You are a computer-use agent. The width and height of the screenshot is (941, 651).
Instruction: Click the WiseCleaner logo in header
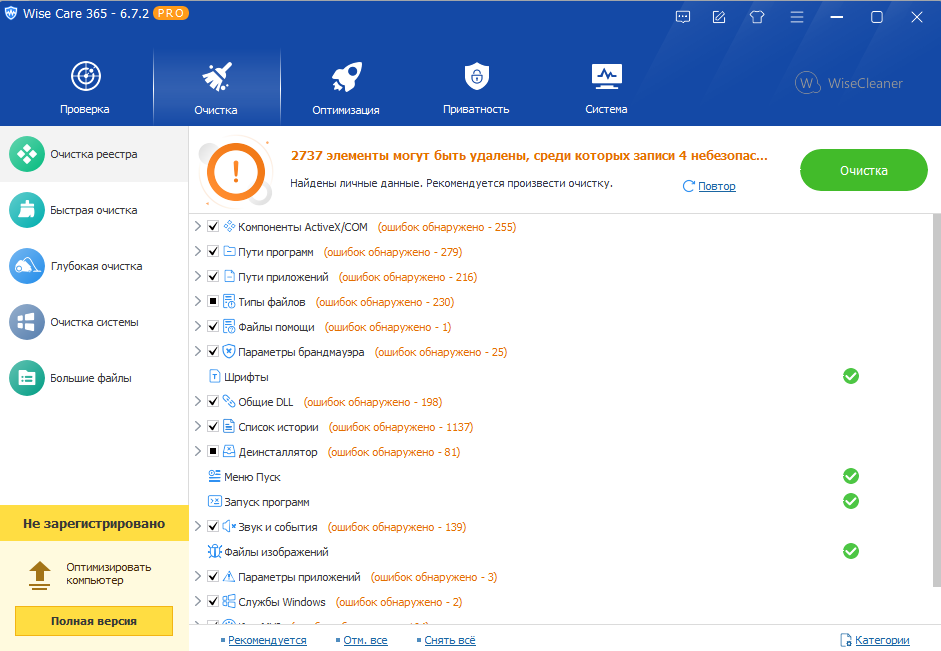tap(849, 83)
